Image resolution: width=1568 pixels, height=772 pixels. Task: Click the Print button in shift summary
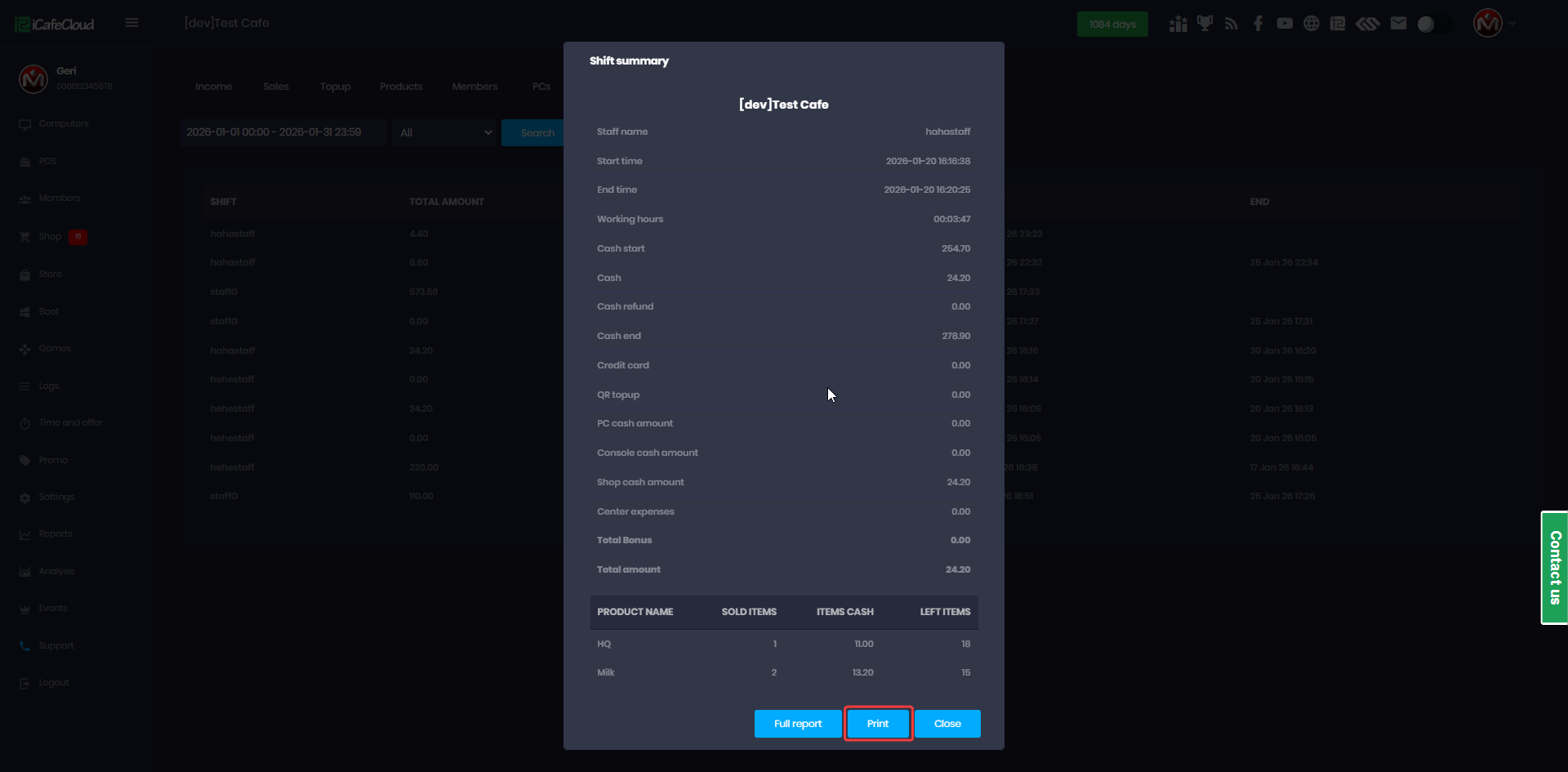878,724
